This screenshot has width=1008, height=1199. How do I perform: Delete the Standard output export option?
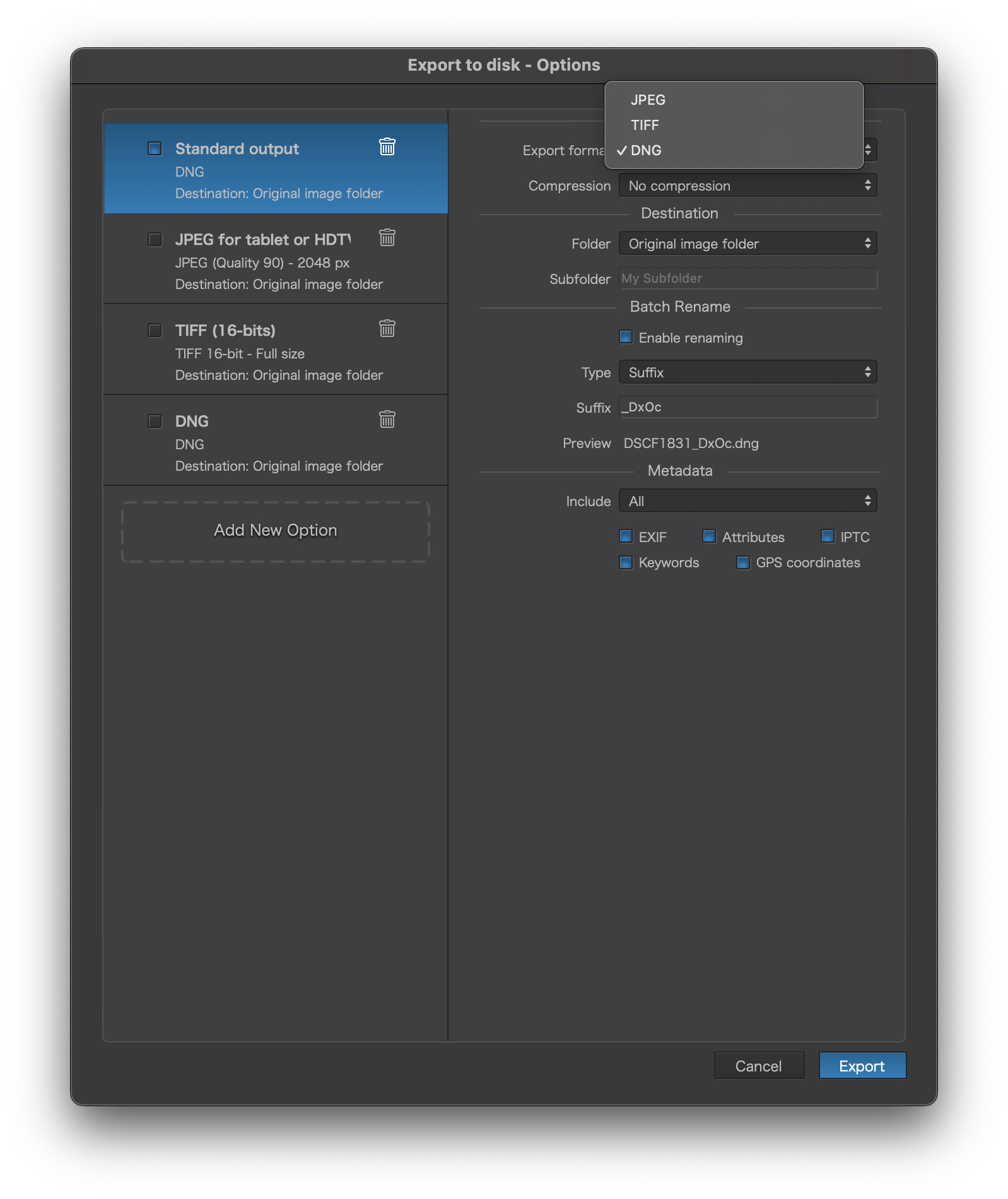click(387, 147)
